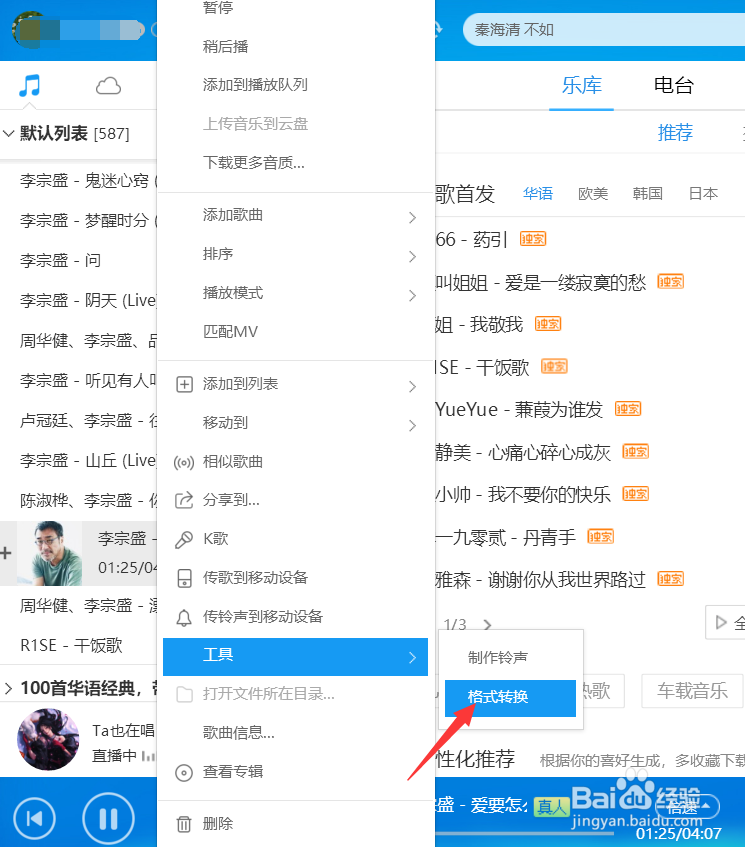Switch to the 乐库 tab
The height and width of the screenshot is (847, 745).
click(581, 85)
